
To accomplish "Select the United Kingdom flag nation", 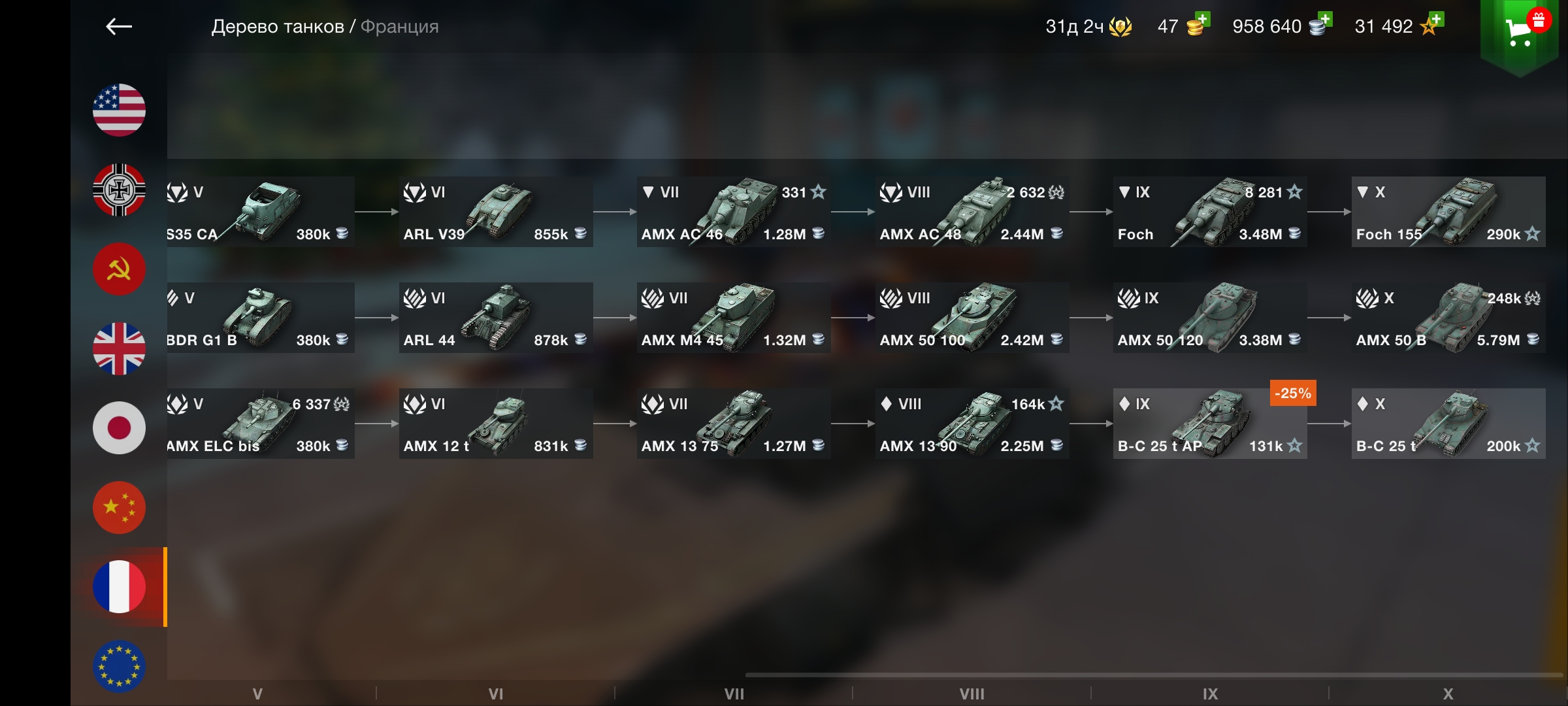I will (x=119, y=348).
